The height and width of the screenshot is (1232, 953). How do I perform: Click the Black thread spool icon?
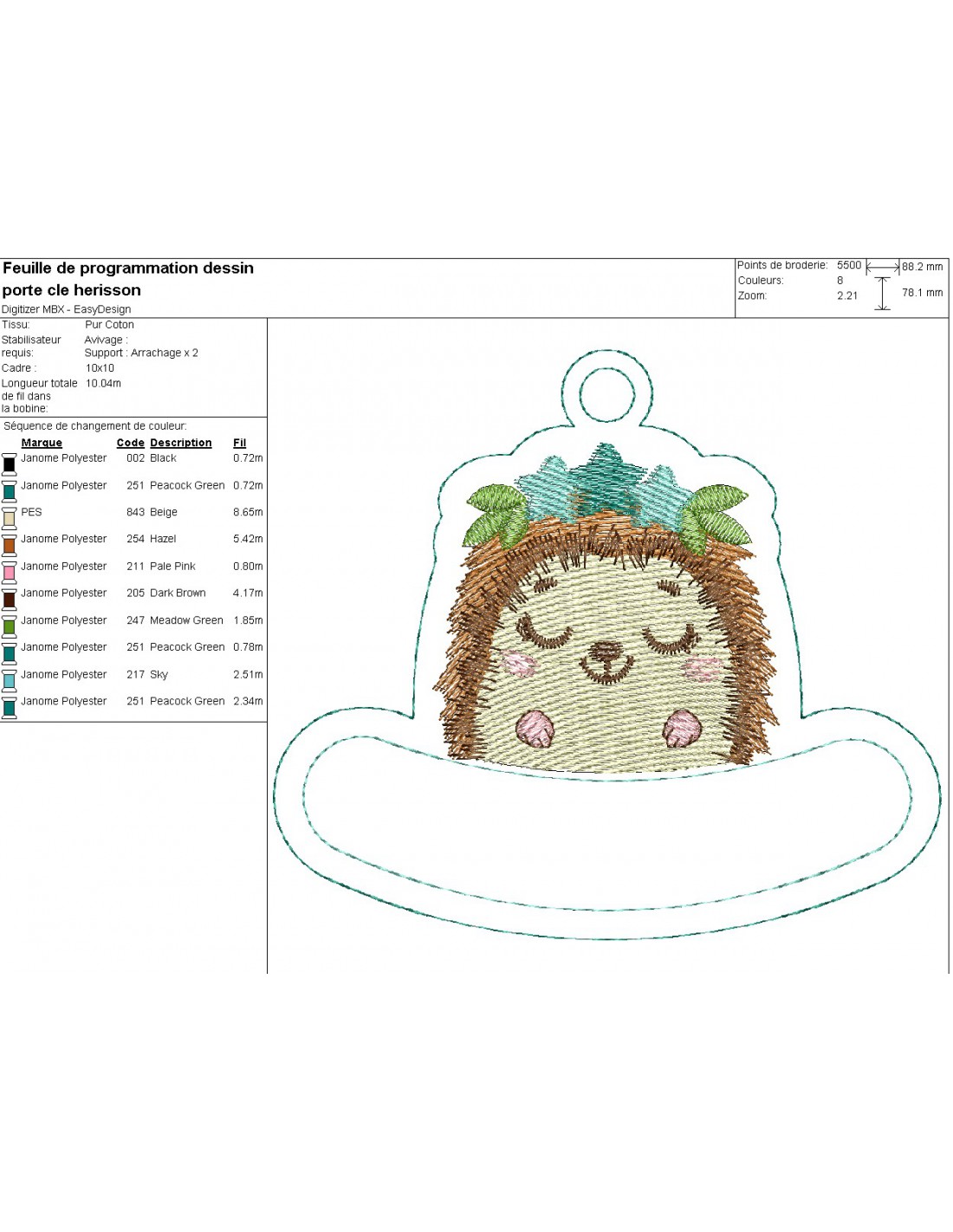(x=9, y=464)
